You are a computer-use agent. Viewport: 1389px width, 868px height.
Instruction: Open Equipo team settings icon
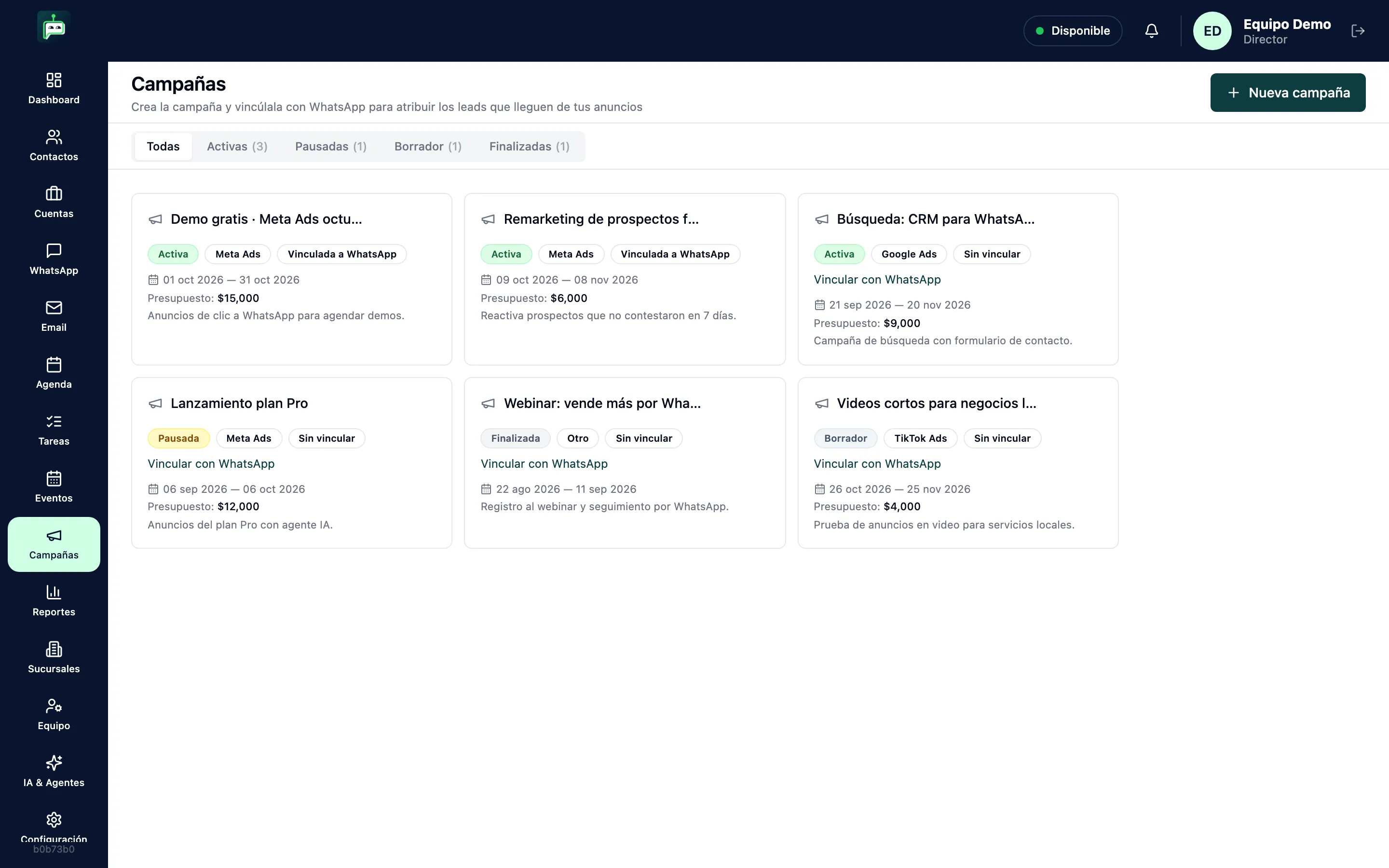[x=54, y=714]
